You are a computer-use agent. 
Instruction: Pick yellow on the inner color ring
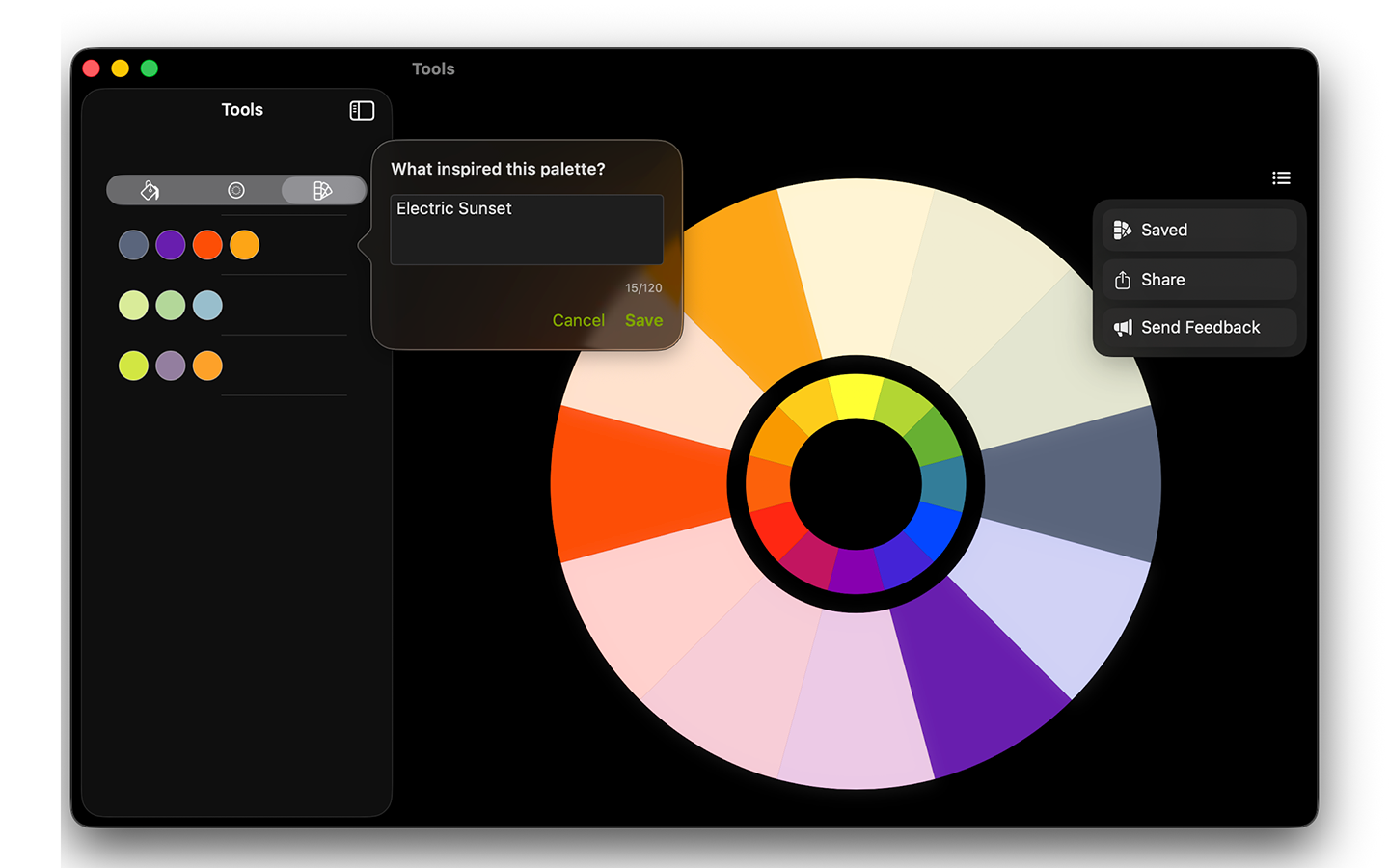(856, 395)
